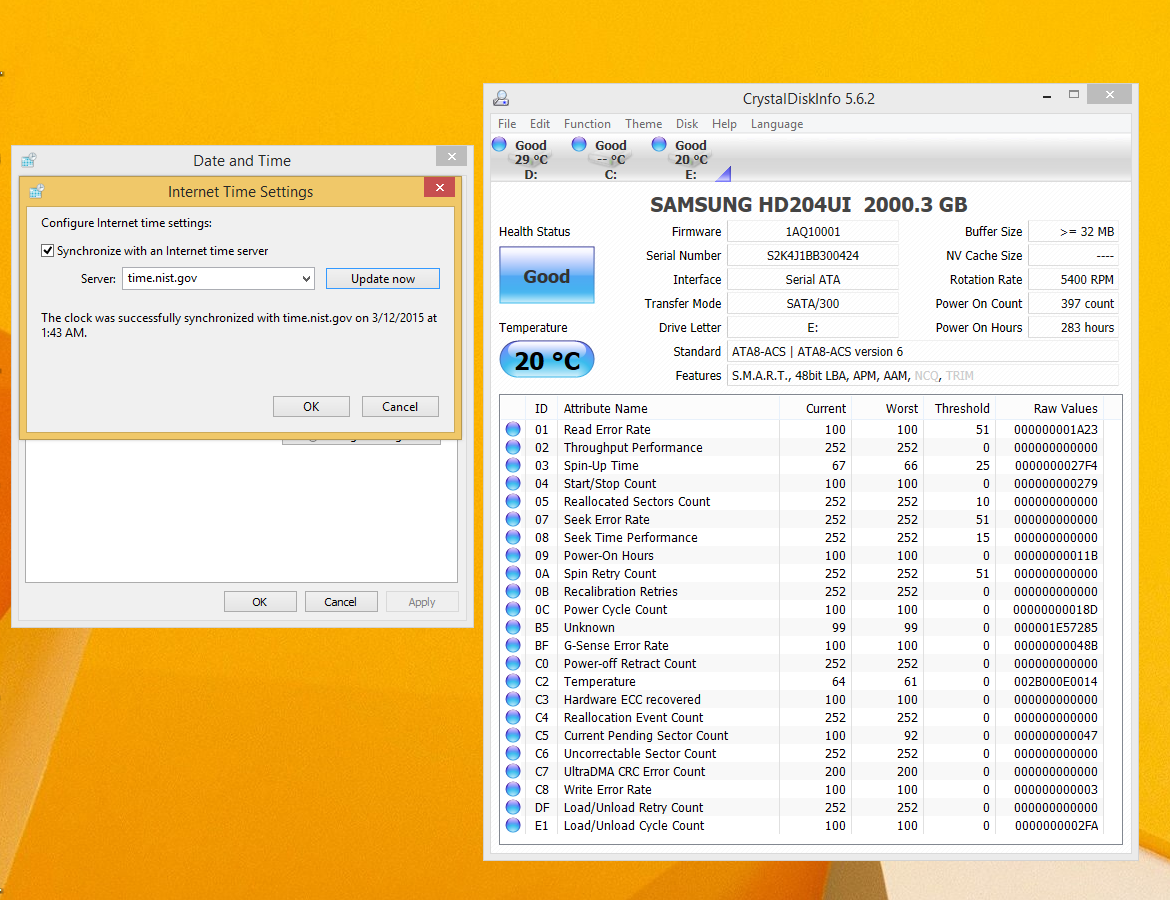Screen dimensions: 1170x900
Task: Click status orb for Power Cycle Count
Action: (x=513, y=609)
